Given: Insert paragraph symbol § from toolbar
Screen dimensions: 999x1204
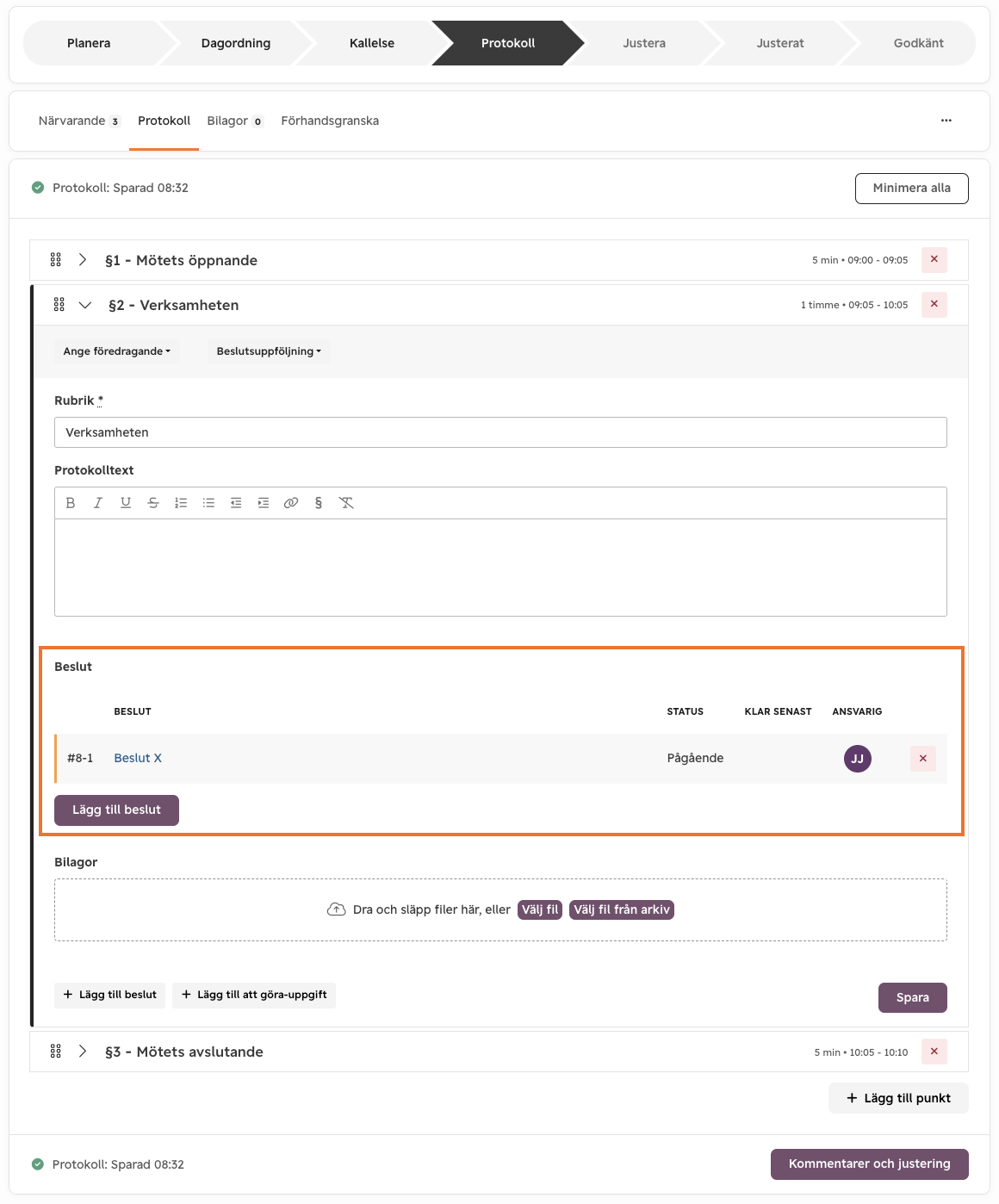Looking at the screenshot, I should [319, 503].
